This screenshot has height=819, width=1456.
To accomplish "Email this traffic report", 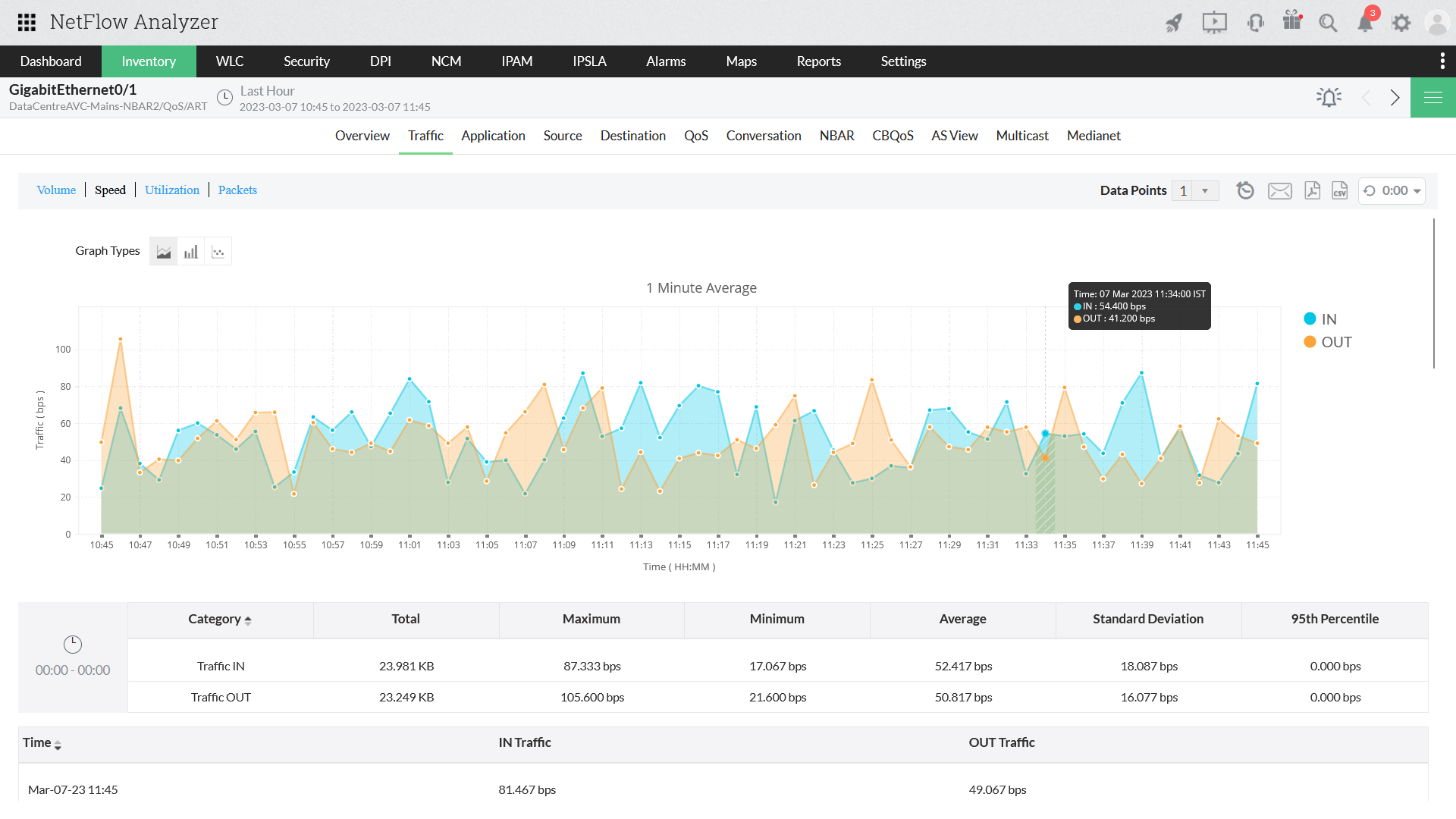I will pos(1280,190).
